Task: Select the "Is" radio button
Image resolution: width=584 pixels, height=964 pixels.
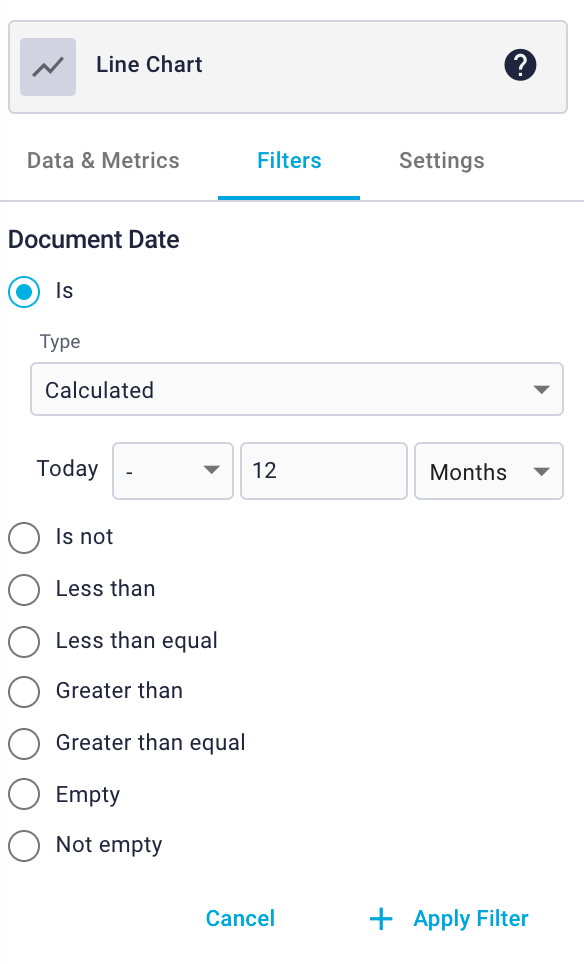Action: pos(24,292)
